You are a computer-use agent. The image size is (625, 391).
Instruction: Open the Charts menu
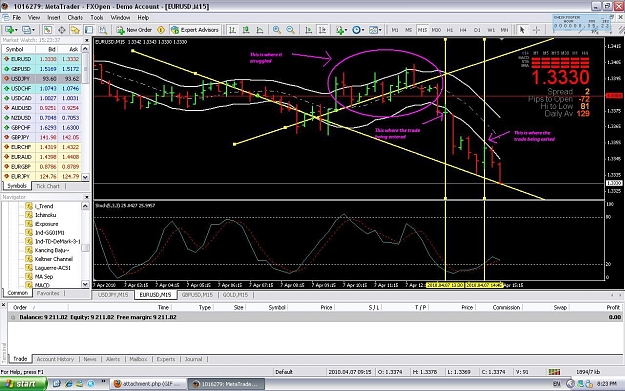(x=75, y=18)
